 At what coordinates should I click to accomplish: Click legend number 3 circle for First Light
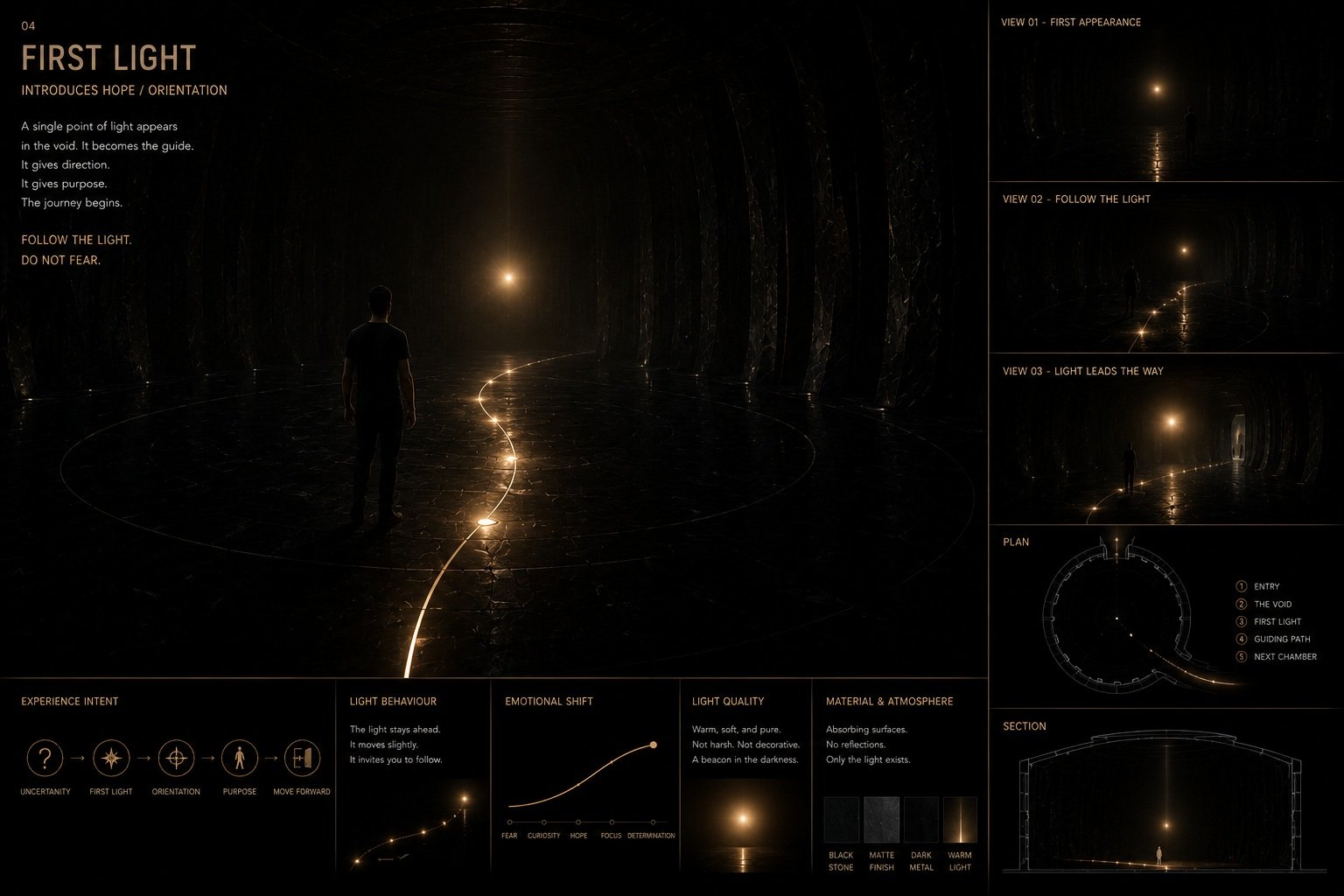1241,621
